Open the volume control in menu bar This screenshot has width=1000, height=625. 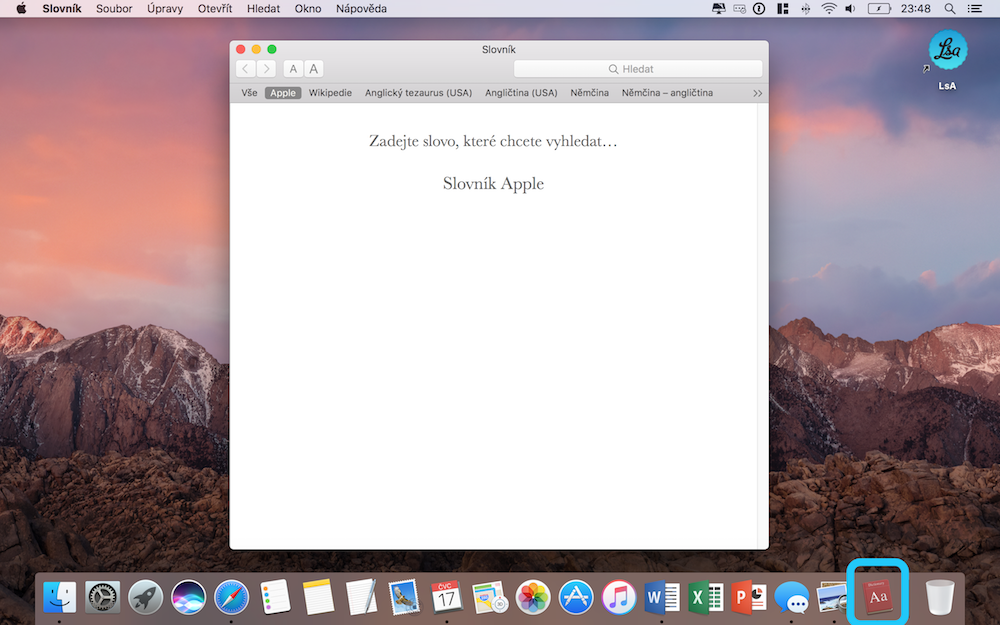point(850,9)
